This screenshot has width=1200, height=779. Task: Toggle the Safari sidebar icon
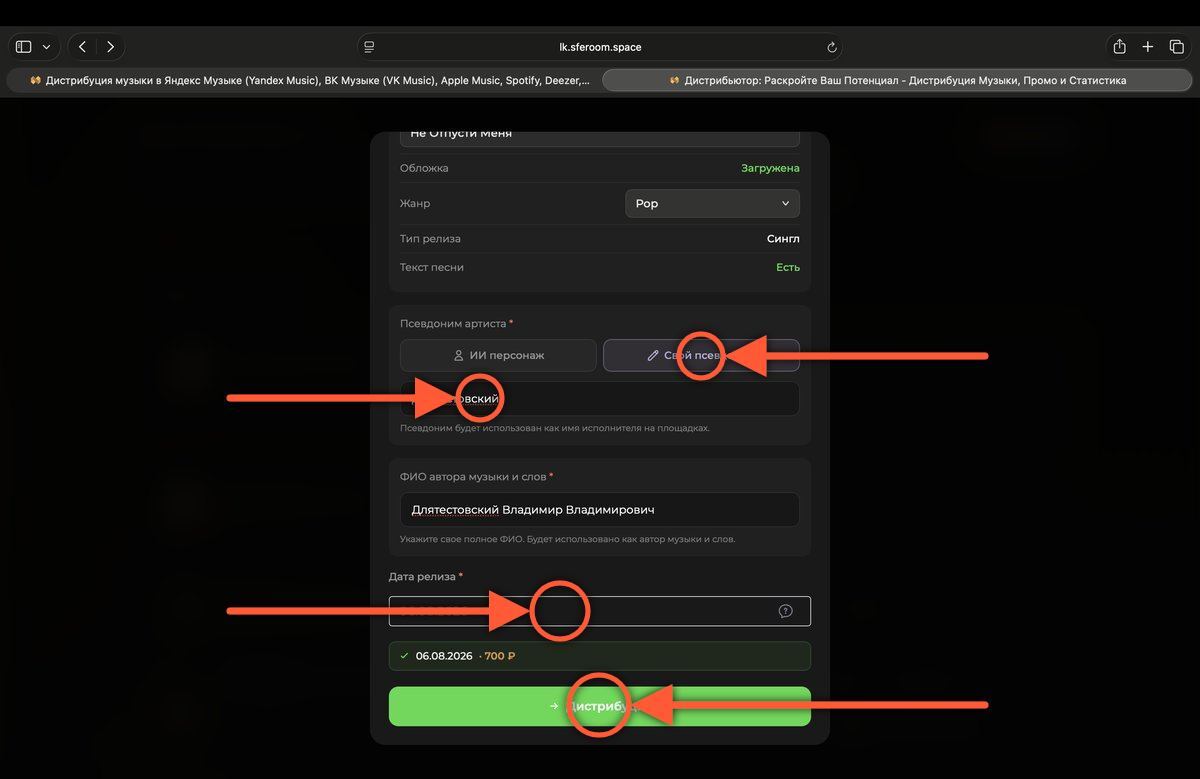pos(24,47)
